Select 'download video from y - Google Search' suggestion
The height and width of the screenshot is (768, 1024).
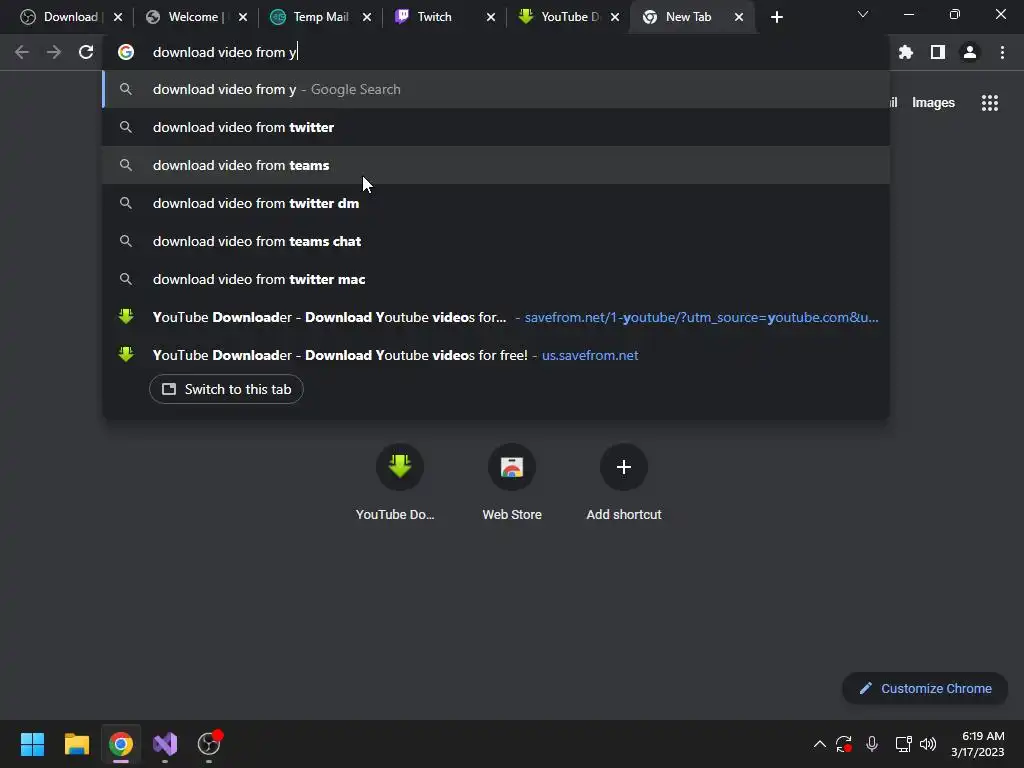coord(496,89)
